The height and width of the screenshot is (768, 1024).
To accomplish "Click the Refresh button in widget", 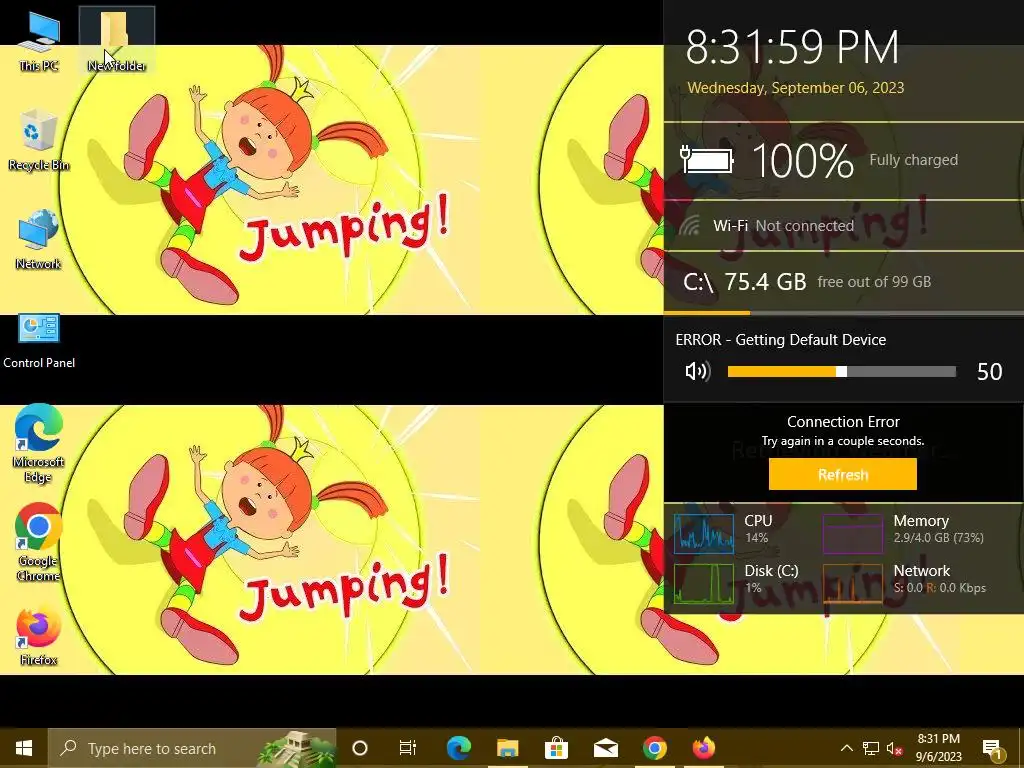I will 842,474.
